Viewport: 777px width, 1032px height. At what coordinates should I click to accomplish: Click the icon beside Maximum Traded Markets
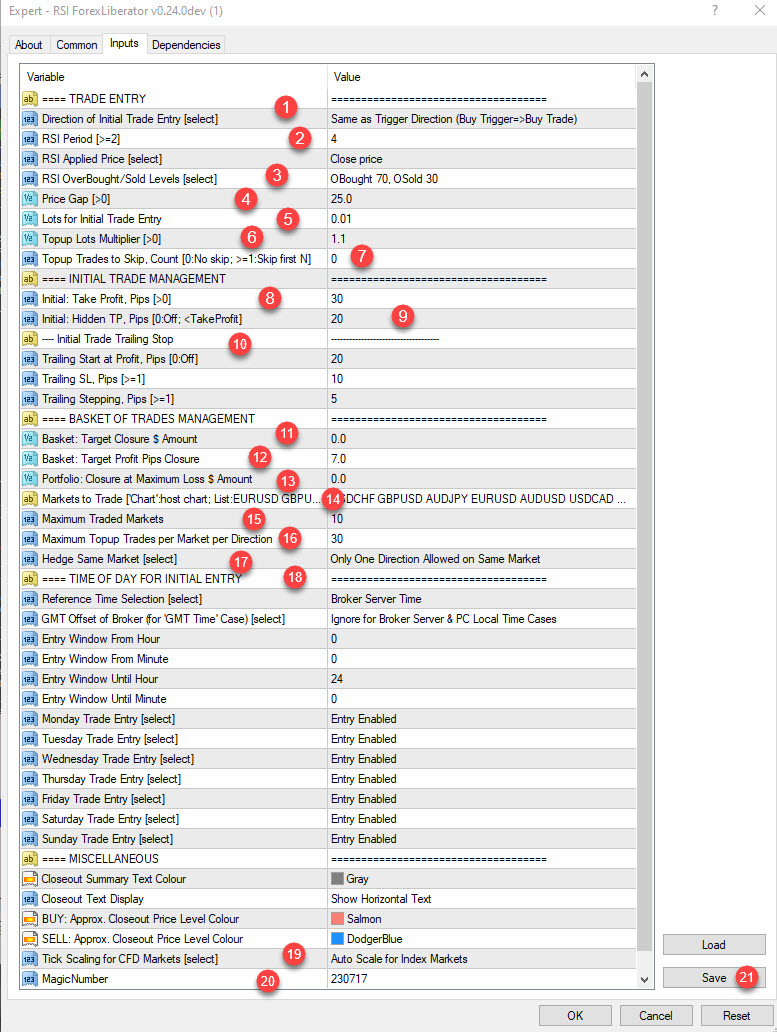pos(30,519)
